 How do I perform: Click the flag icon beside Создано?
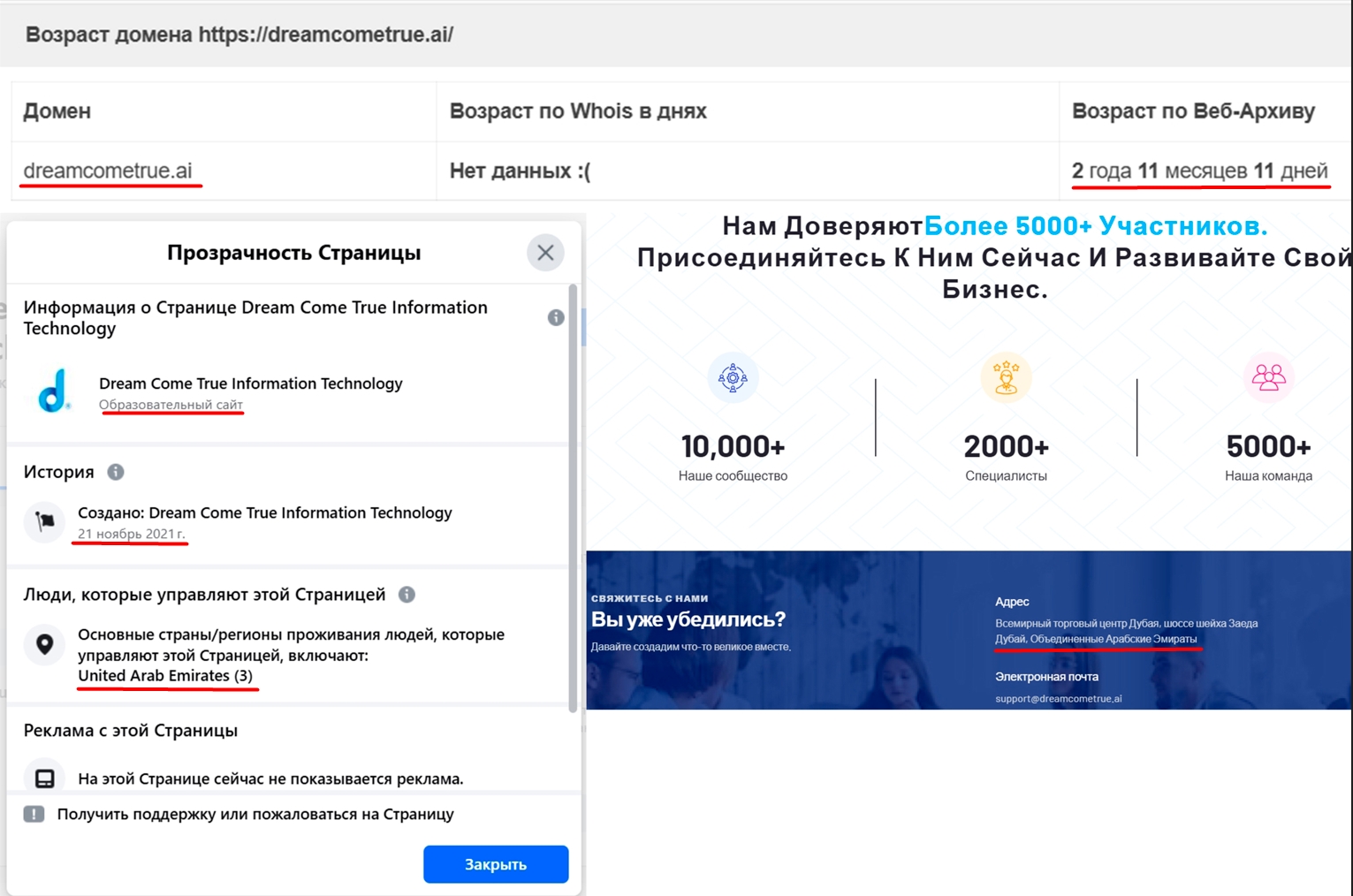(44, 522)
